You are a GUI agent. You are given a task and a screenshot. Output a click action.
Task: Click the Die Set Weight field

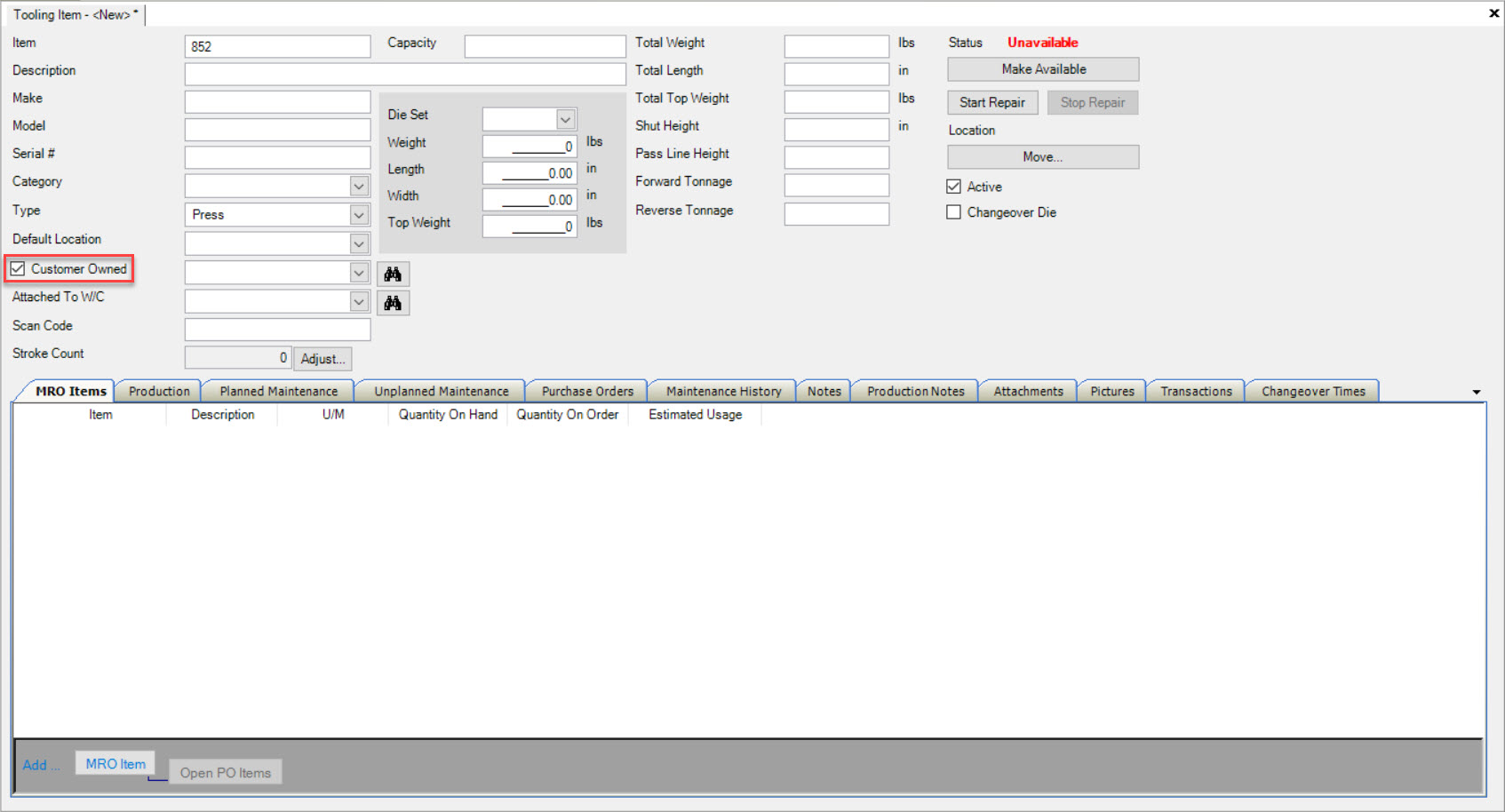[x=530, y=146]
